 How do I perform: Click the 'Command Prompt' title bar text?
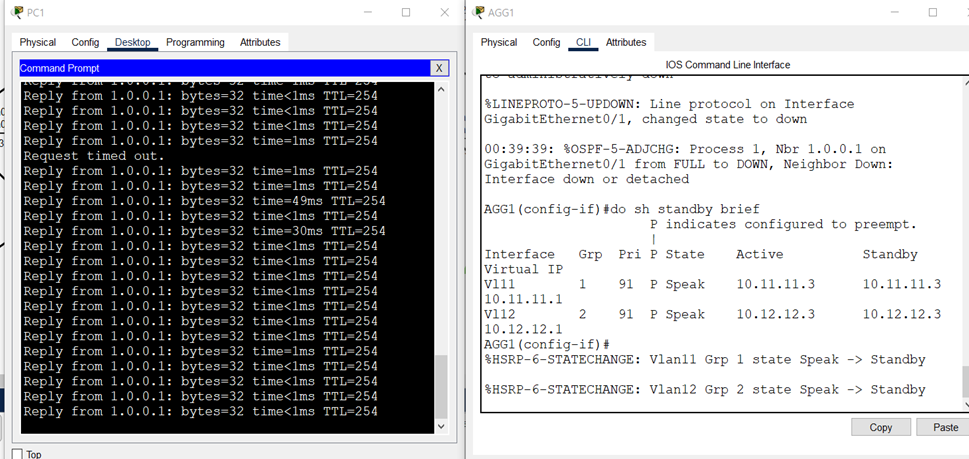59,68
